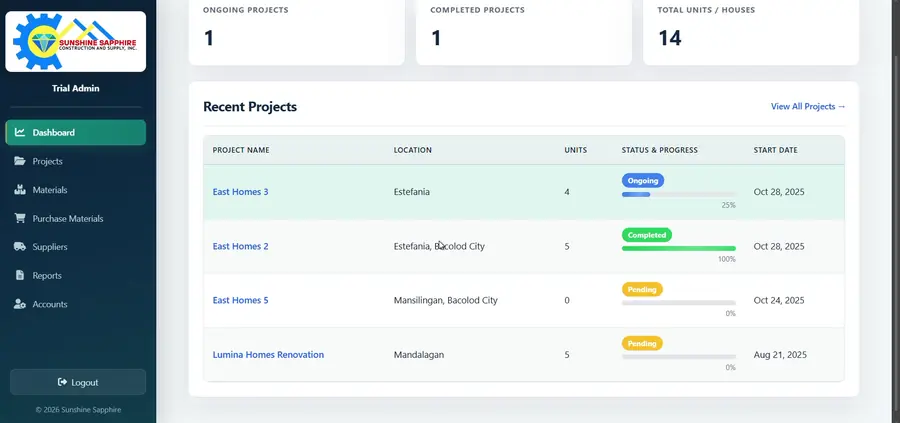Screen dimensions: 900x423
Task: Click the units value '4' for East Homes 3
Action: [567, 192]
